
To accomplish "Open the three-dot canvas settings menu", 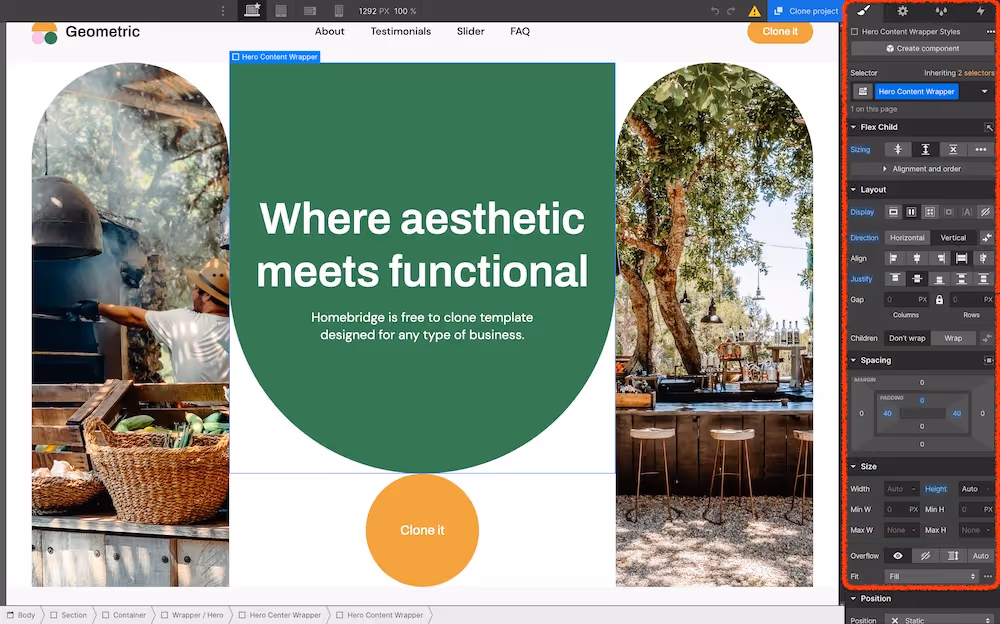I will pos(223,11).
